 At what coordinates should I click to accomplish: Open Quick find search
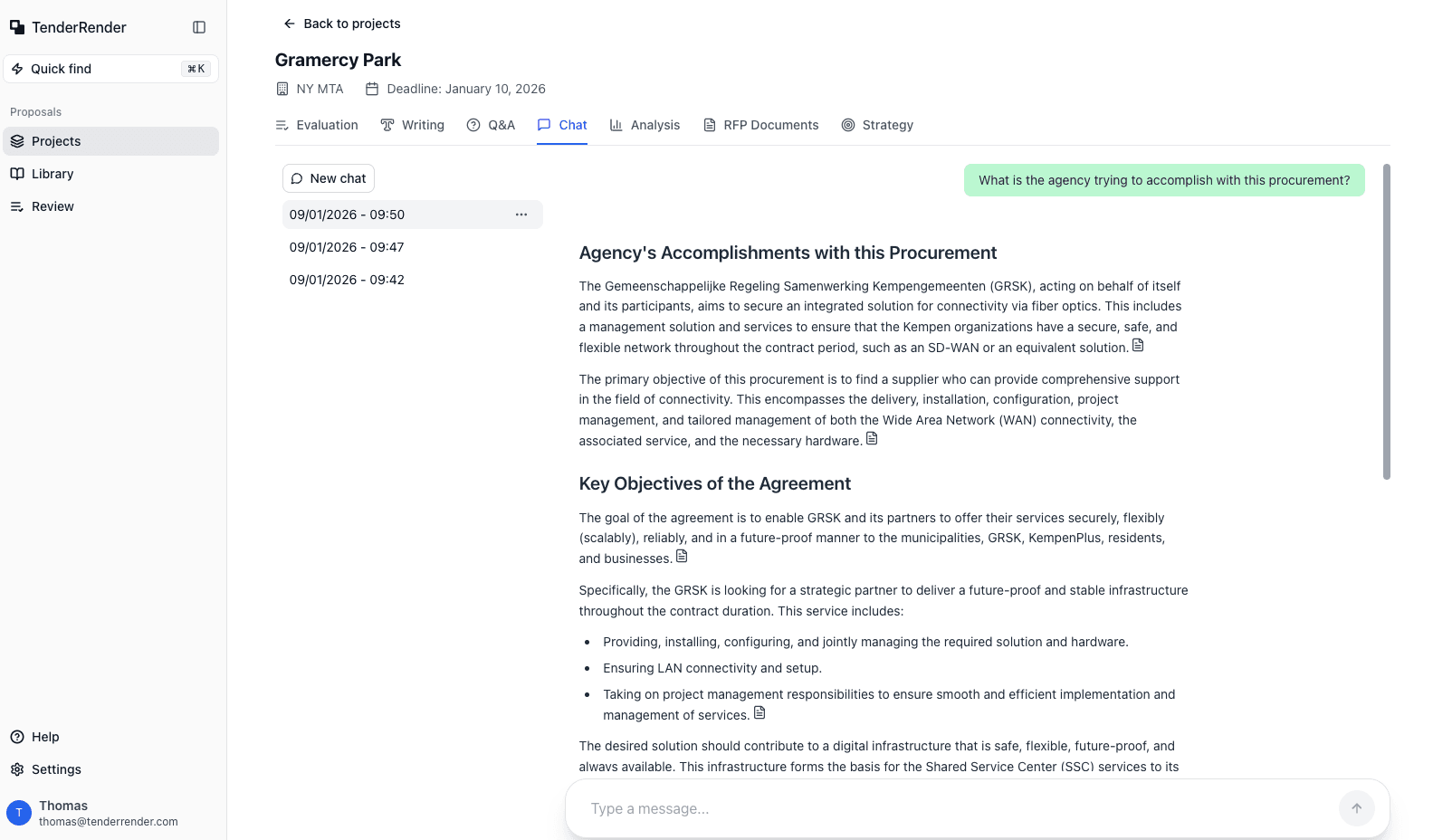click(110, 69)
